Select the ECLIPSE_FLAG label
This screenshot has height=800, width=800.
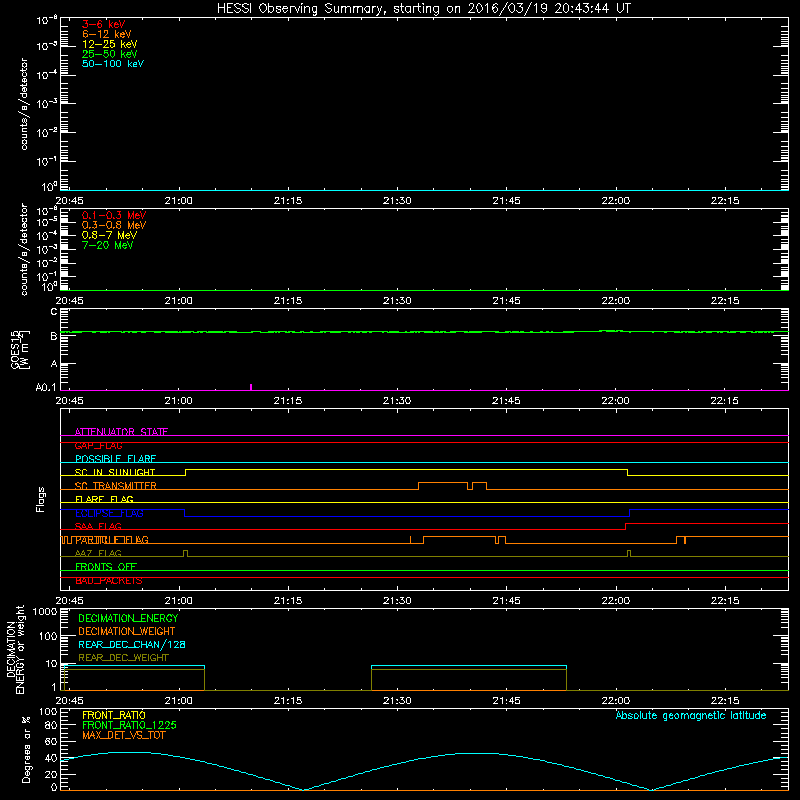point(109,513)
